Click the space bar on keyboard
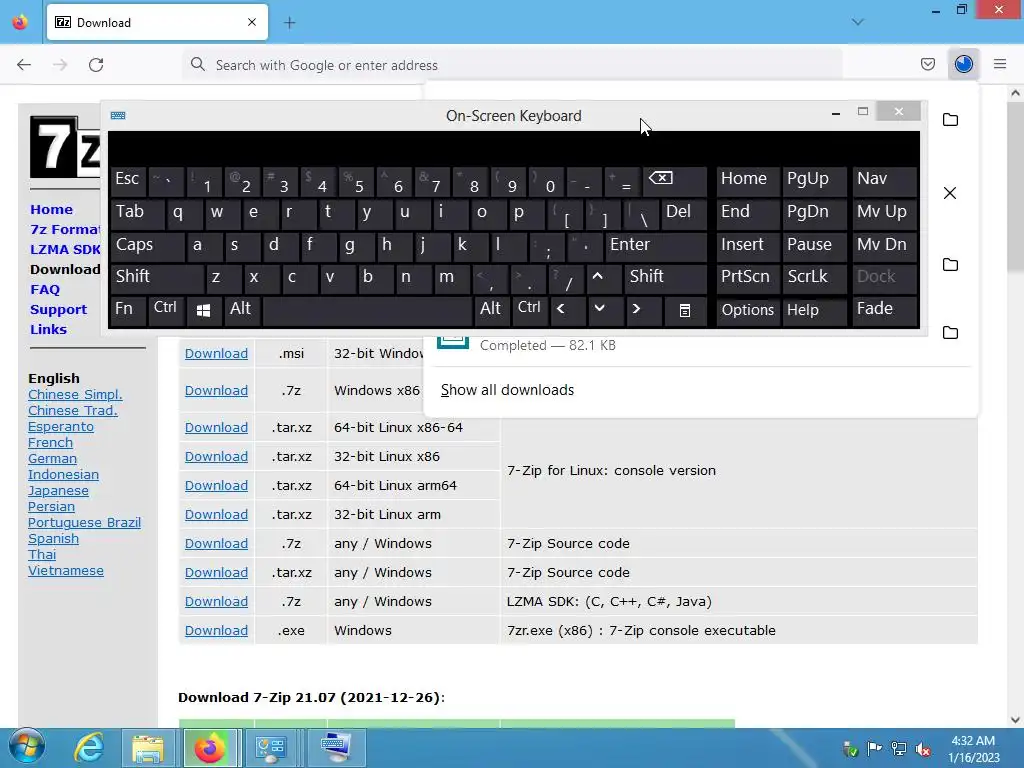This screenshot has height=768, width=1024. [x=368, y=310]
